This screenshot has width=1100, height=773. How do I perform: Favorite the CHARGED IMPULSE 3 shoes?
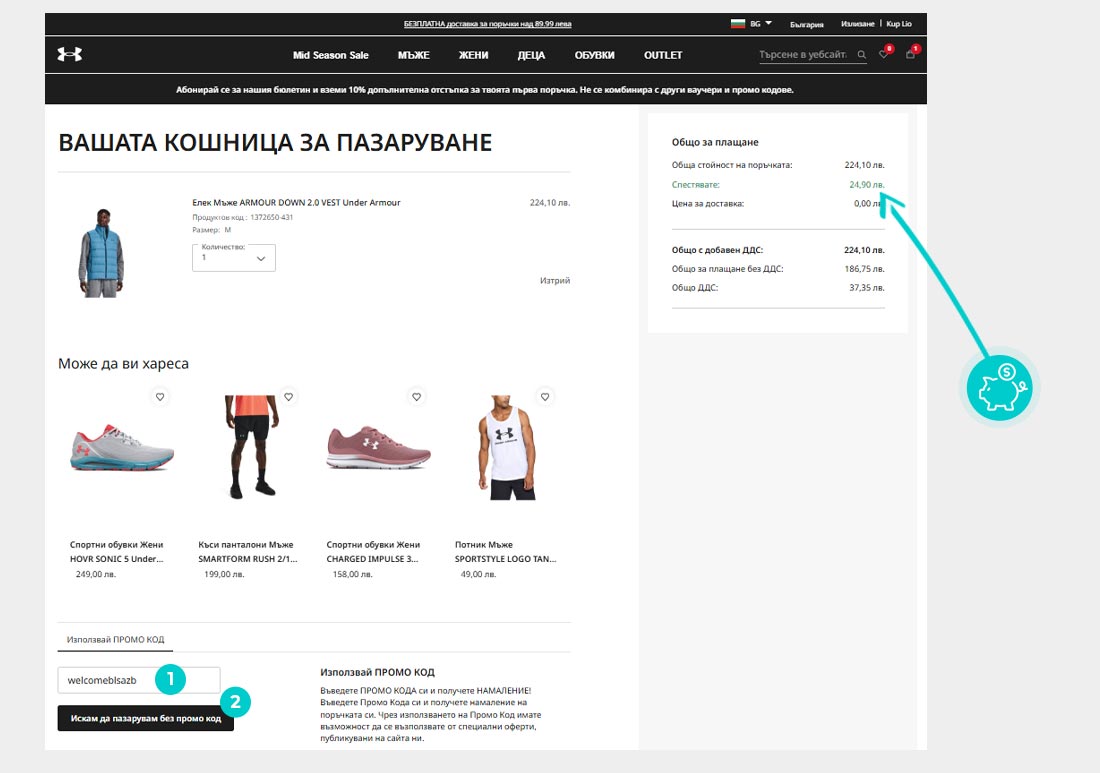pos(417,397)
